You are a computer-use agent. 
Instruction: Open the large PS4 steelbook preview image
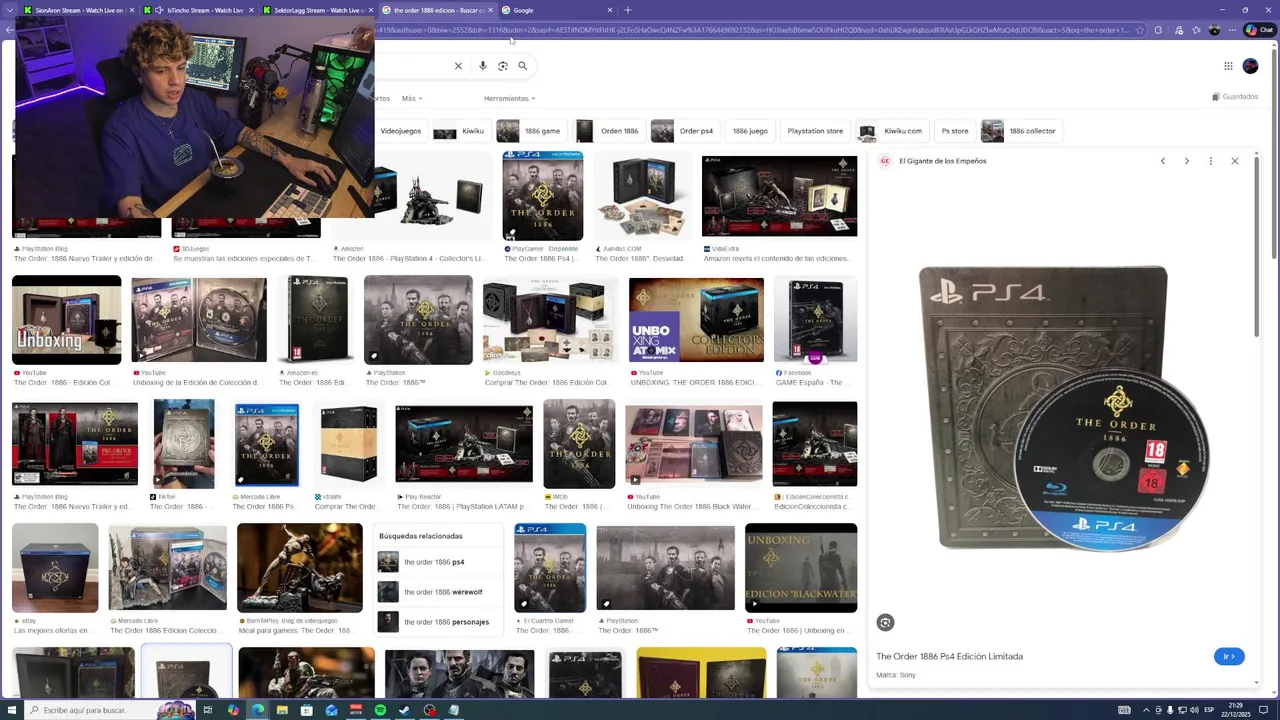(x=1063, y=408)
